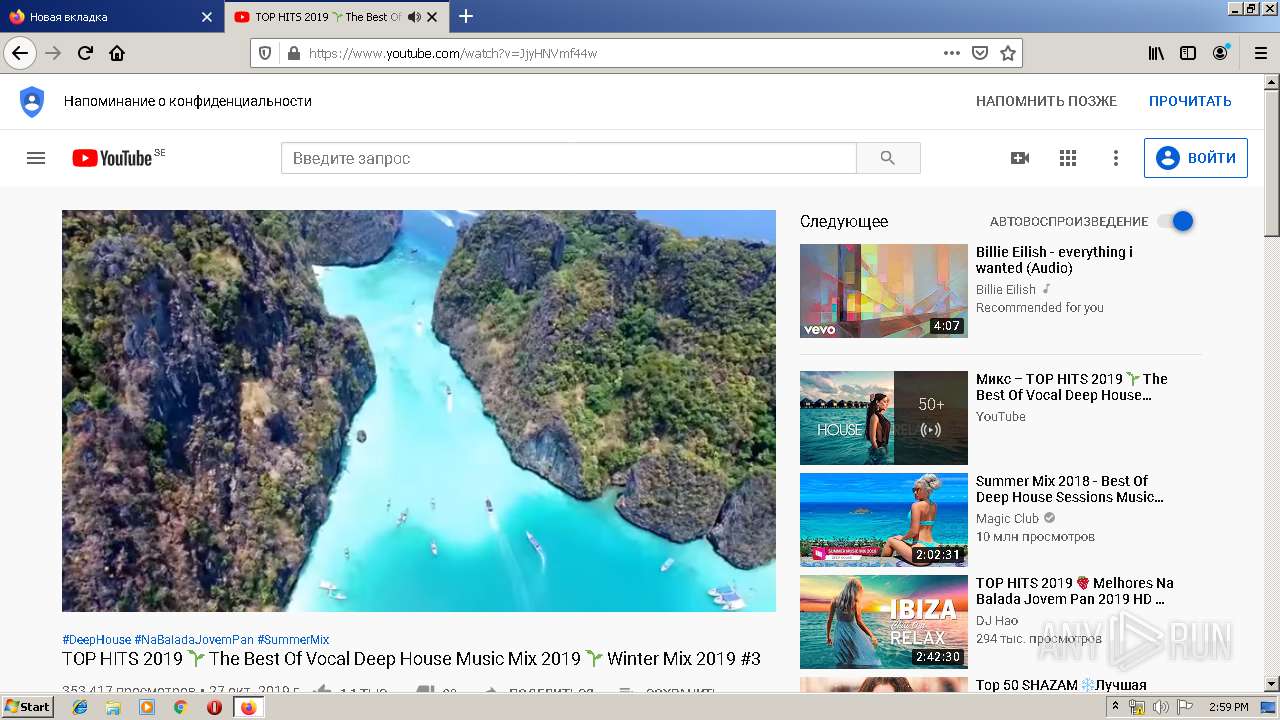Click the YouTube search magnifier button

(x=888, y=158)
